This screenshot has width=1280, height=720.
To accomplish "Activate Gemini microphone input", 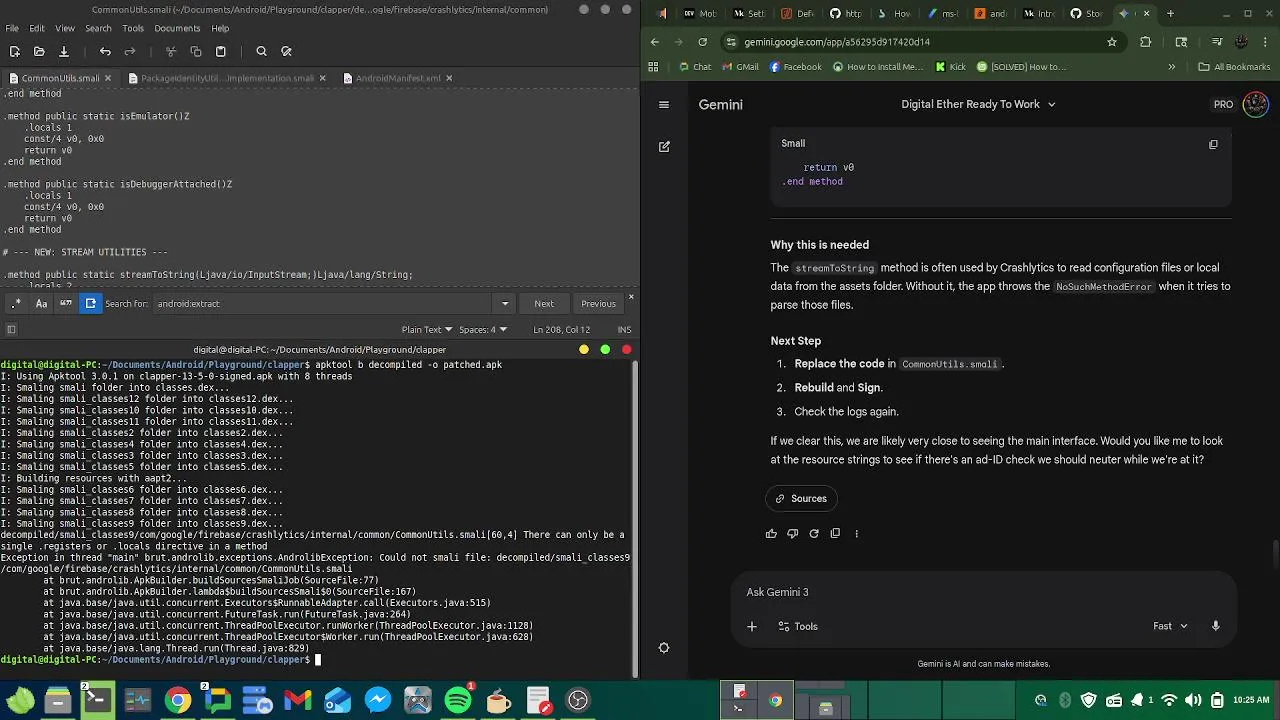I will click(x=1216, y=626).
